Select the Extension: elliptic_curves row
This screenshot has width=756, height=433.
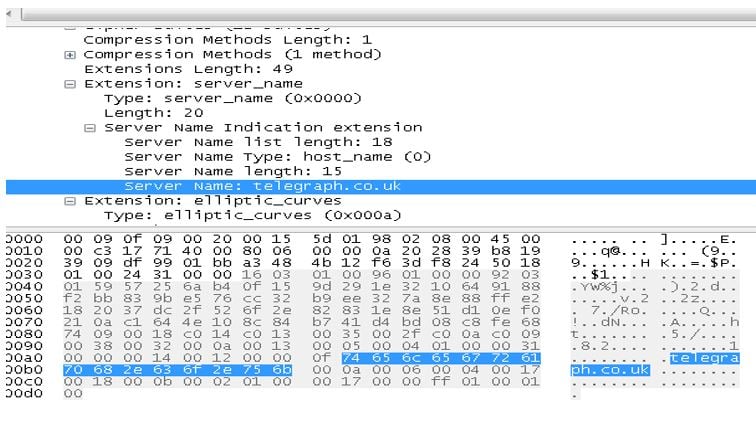pyautogui.click(x=213, y=201)
